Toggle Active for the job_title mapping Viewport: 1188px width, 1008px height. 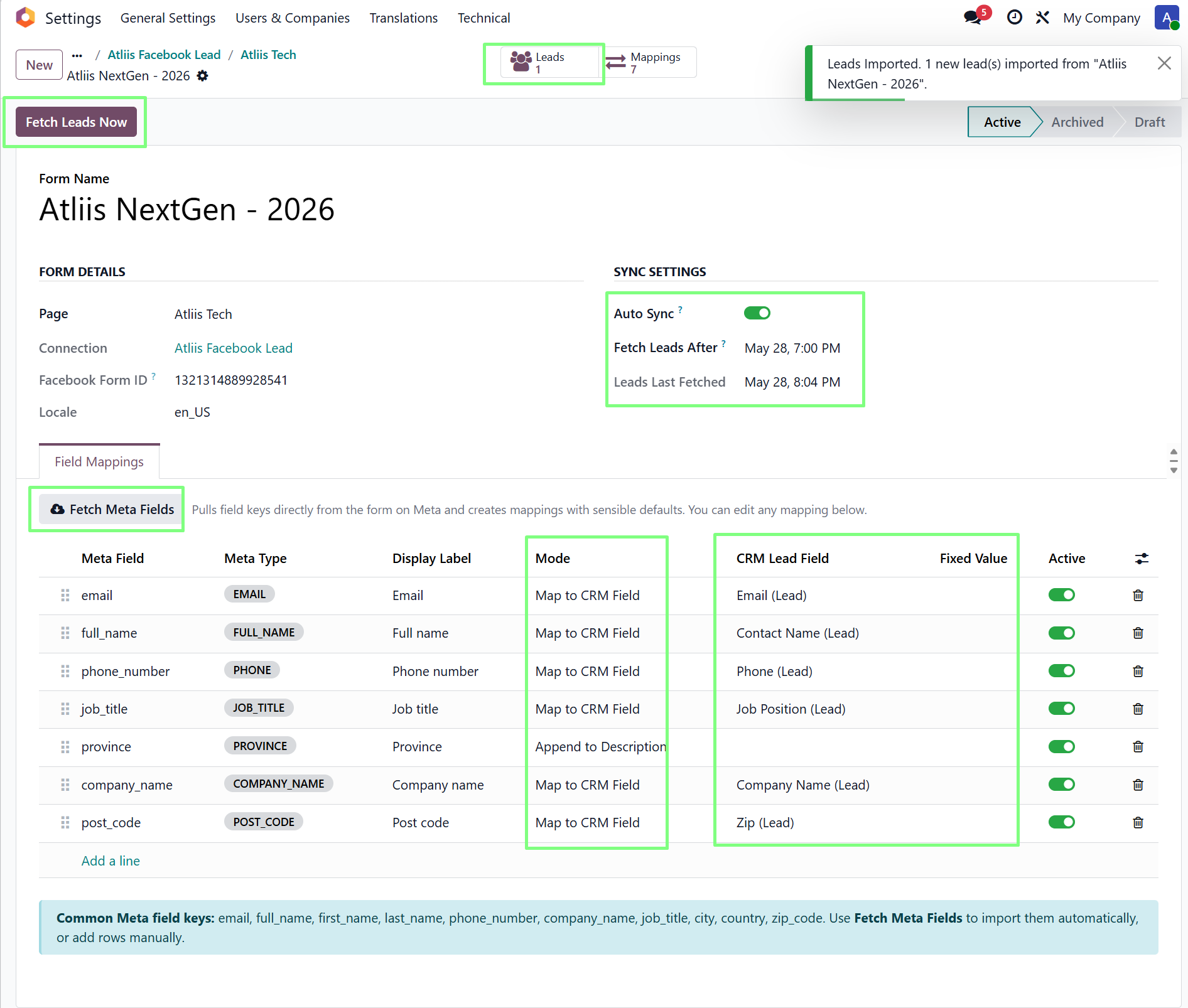coord(1061,708)
